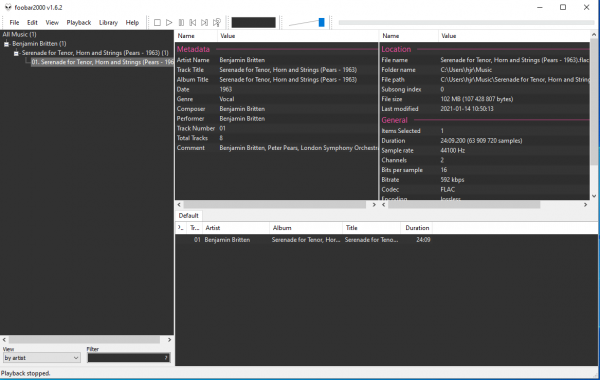Click the library Filter input field
The image size is (600, 380).
click(x=128, y=358)
